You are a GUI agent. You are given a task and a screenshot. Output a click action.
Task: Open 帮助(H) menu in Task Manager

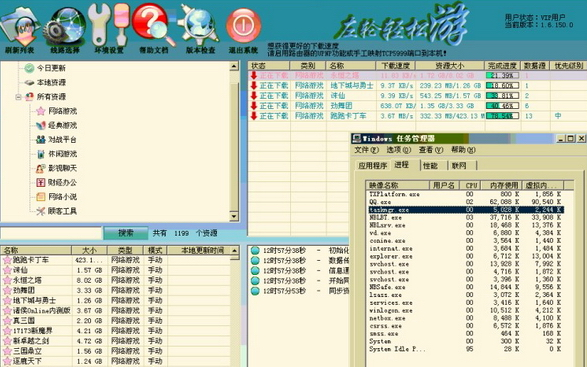[463, 150]
